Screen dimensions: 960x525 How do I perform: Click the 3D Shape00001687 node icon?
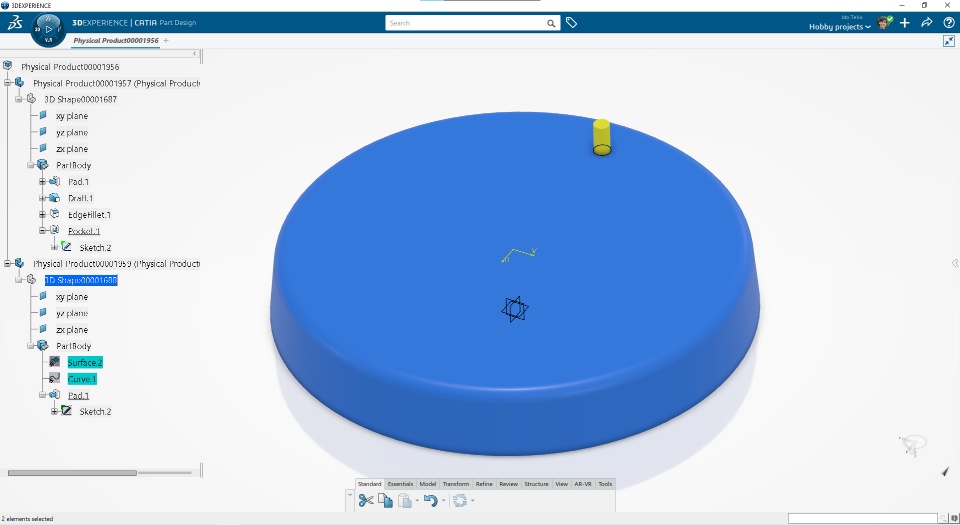(31, 99)
